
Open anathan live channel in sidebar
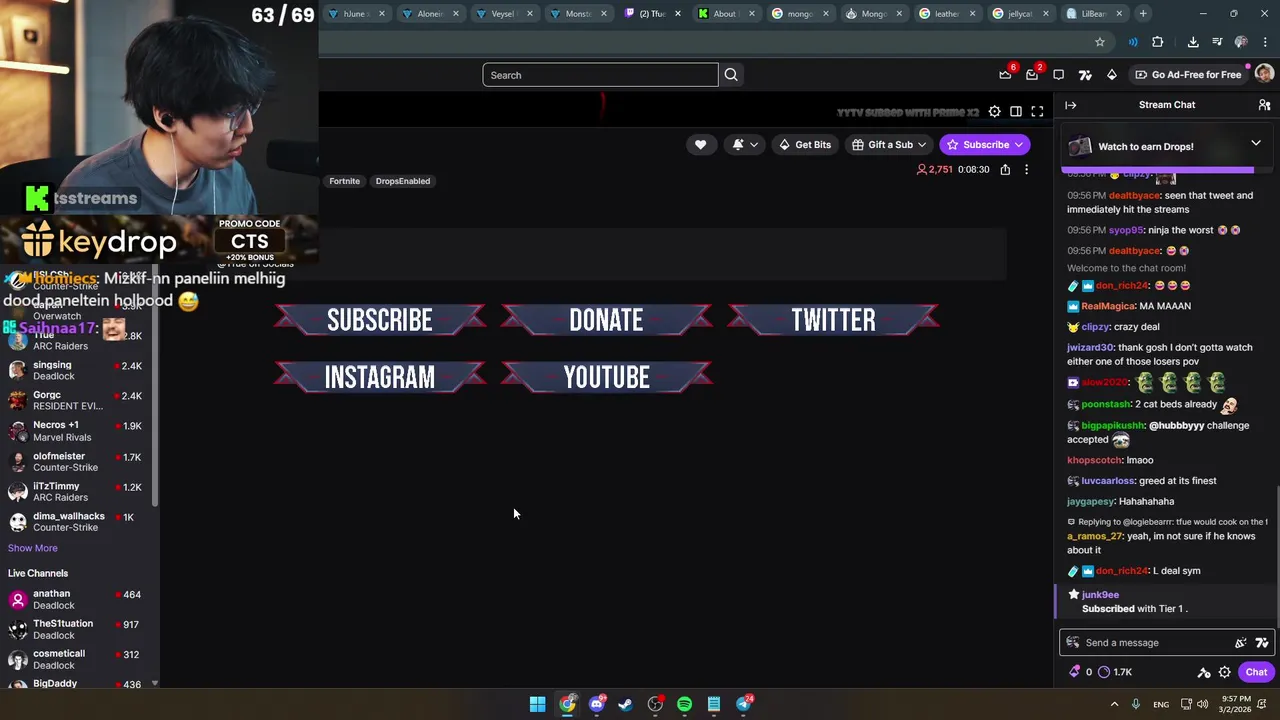pos(76,599)
